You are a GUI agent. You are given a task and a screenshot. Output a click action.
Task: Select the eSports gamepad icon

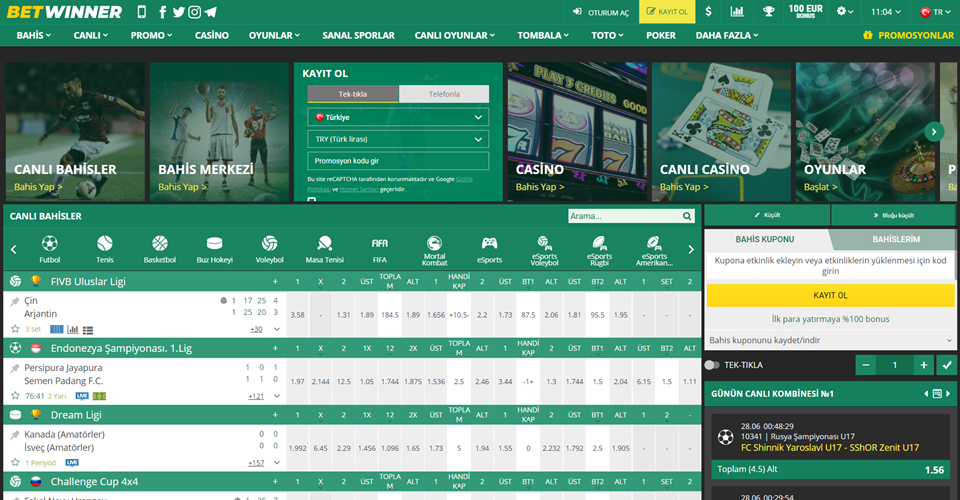tap(489, 250)
